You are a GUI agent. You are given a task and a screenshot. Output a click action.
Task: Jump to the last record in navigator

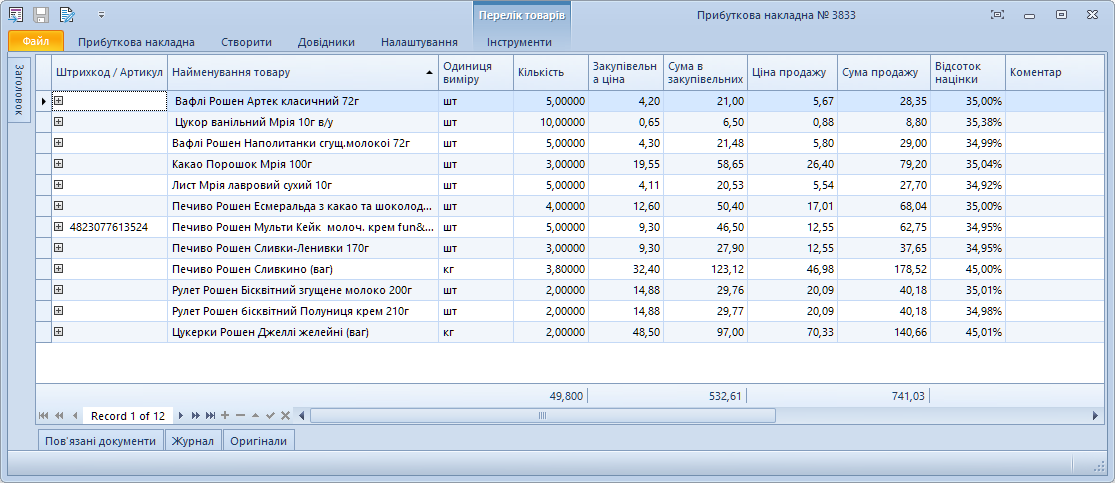pyautogui.click(x=210, y=415)
